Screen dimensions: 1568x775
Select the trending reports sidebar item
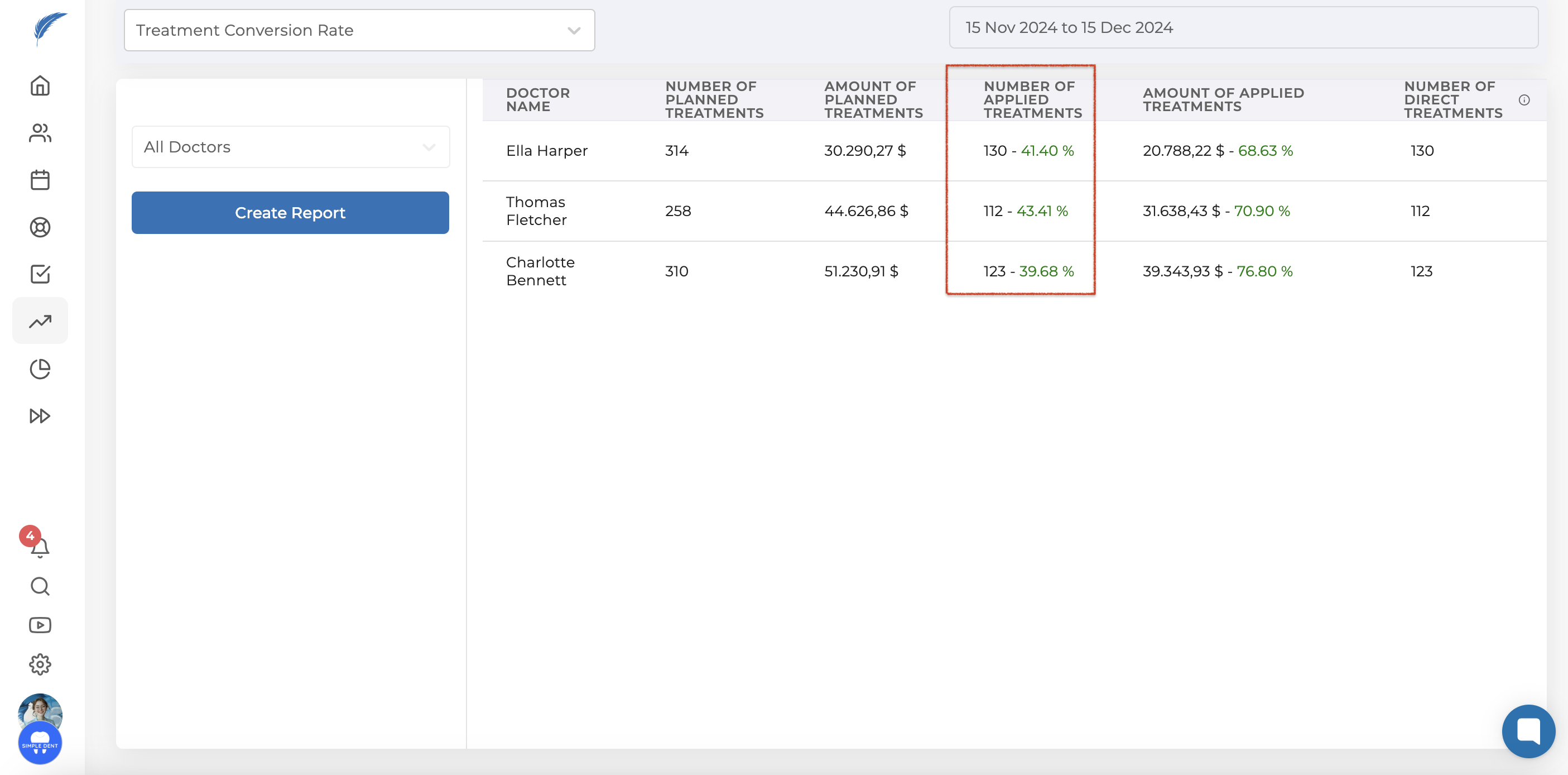click(40, 321)
